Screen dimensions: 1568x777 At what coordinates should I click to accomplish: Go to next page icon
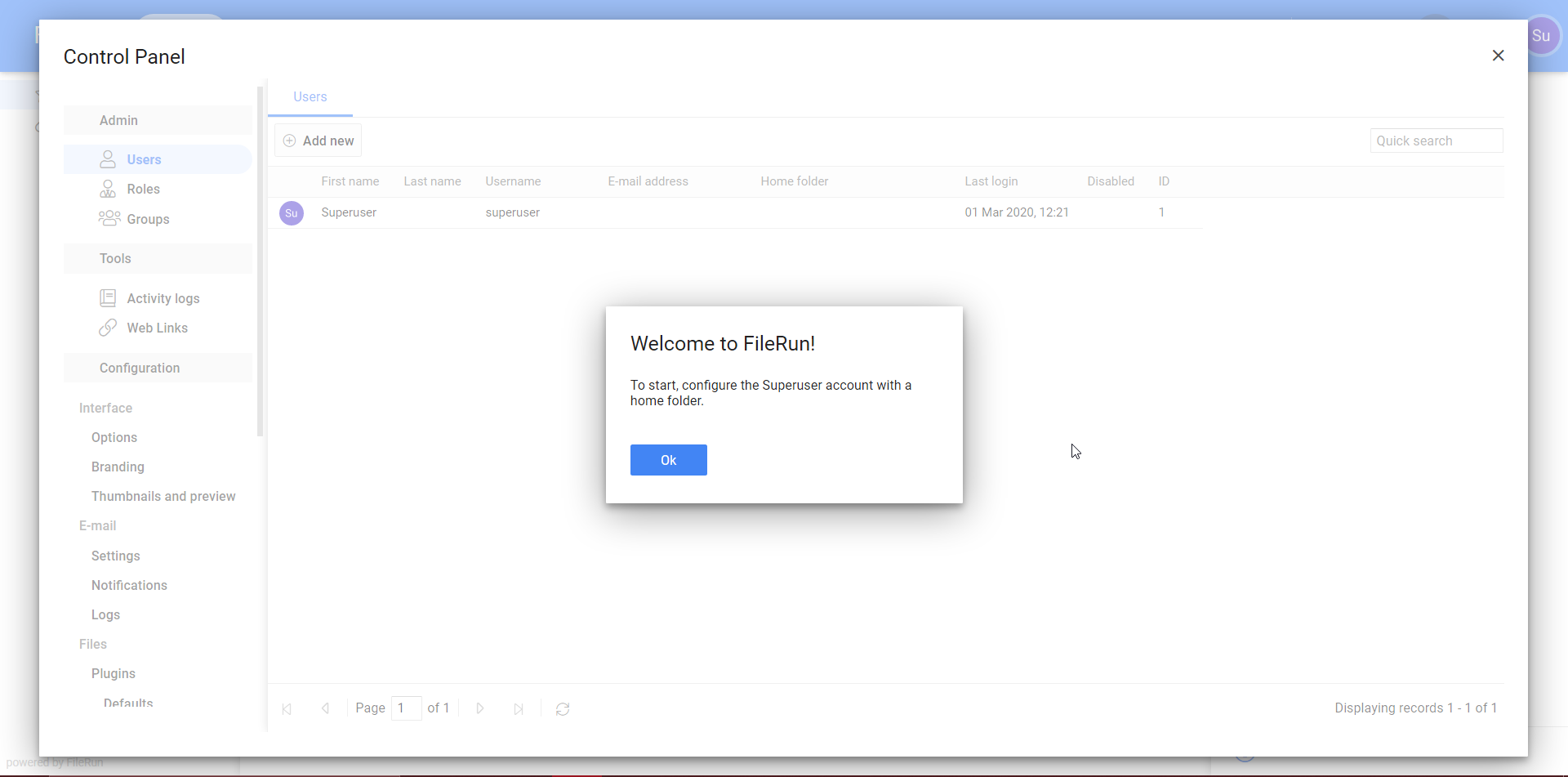coord(480,708)
